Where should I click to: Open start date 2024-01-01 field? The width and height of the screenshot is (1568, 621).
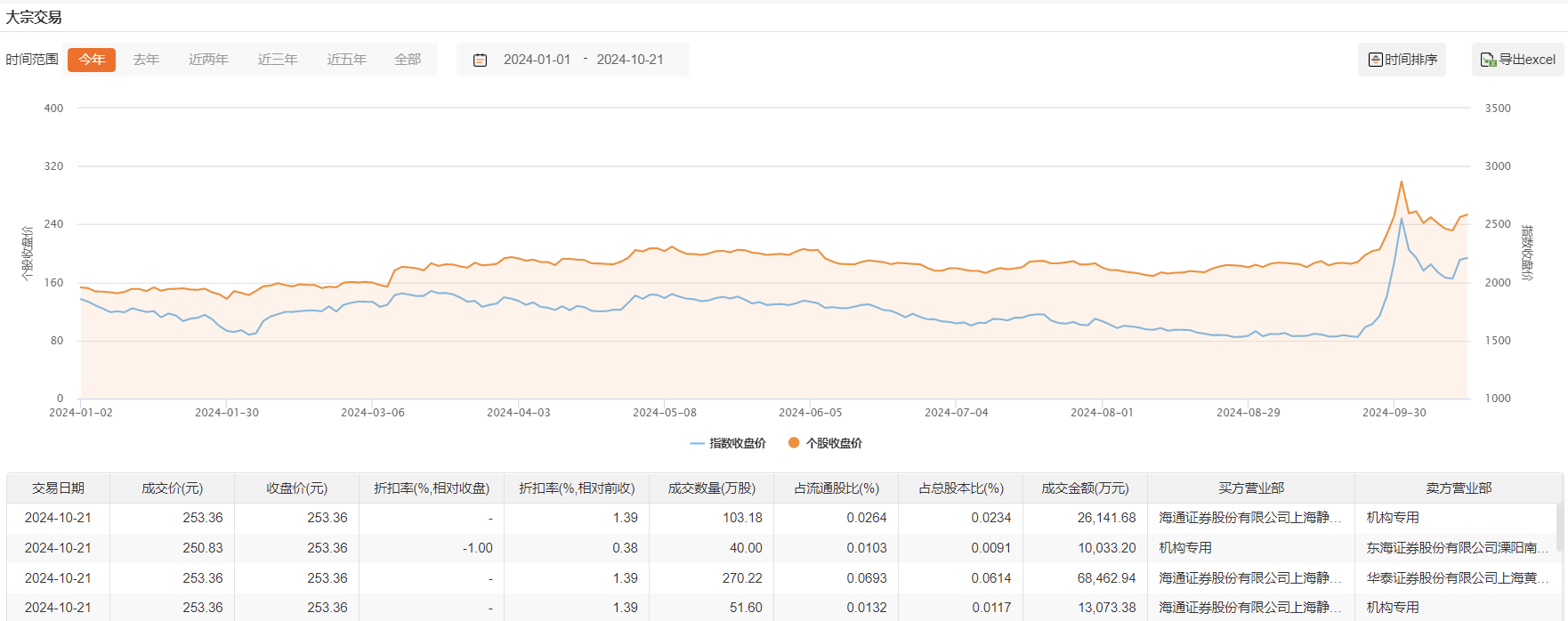(x=537, y=60)
